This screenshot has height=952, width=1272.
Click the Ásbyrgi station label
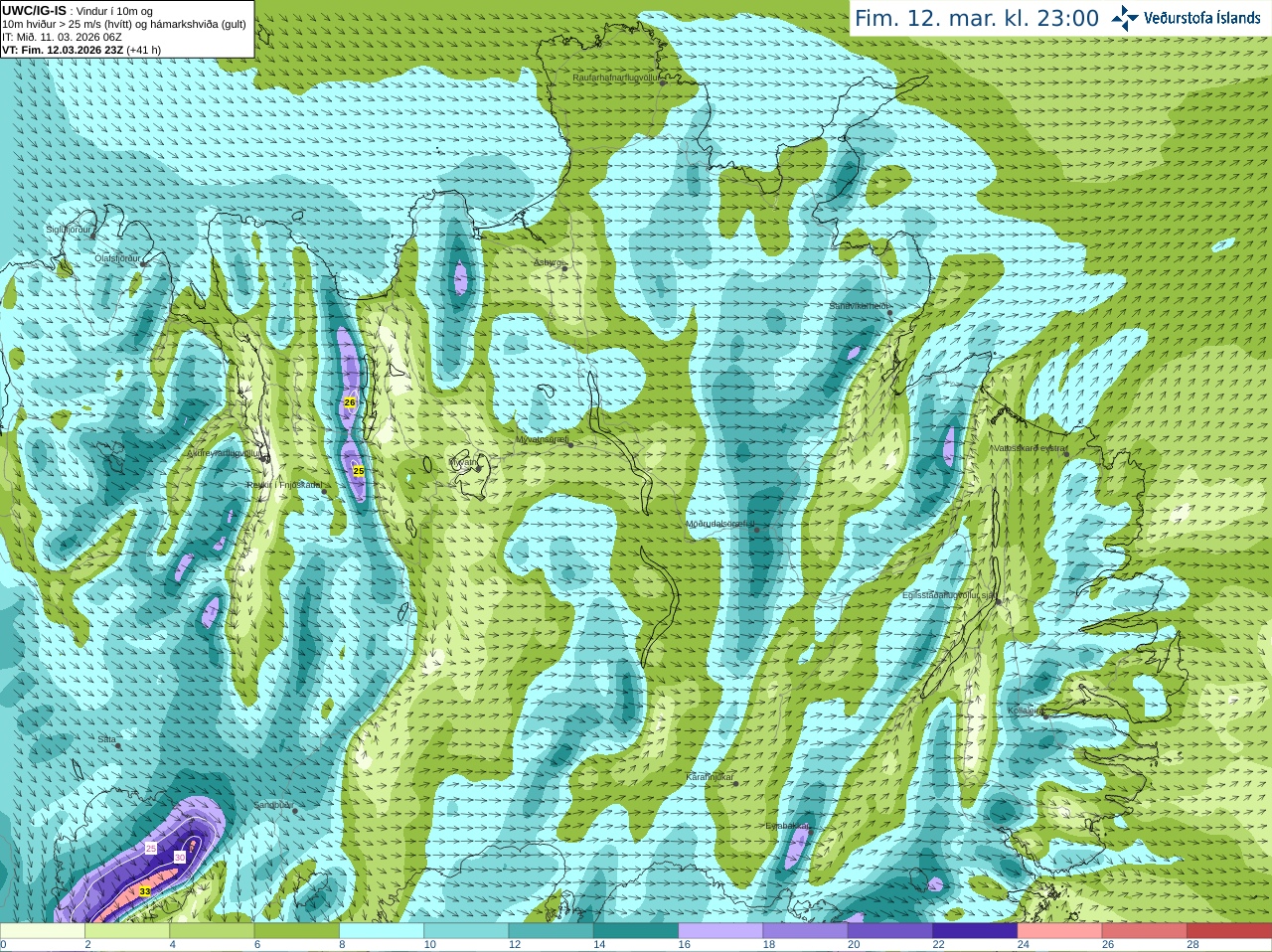click(x=549, y=262)
